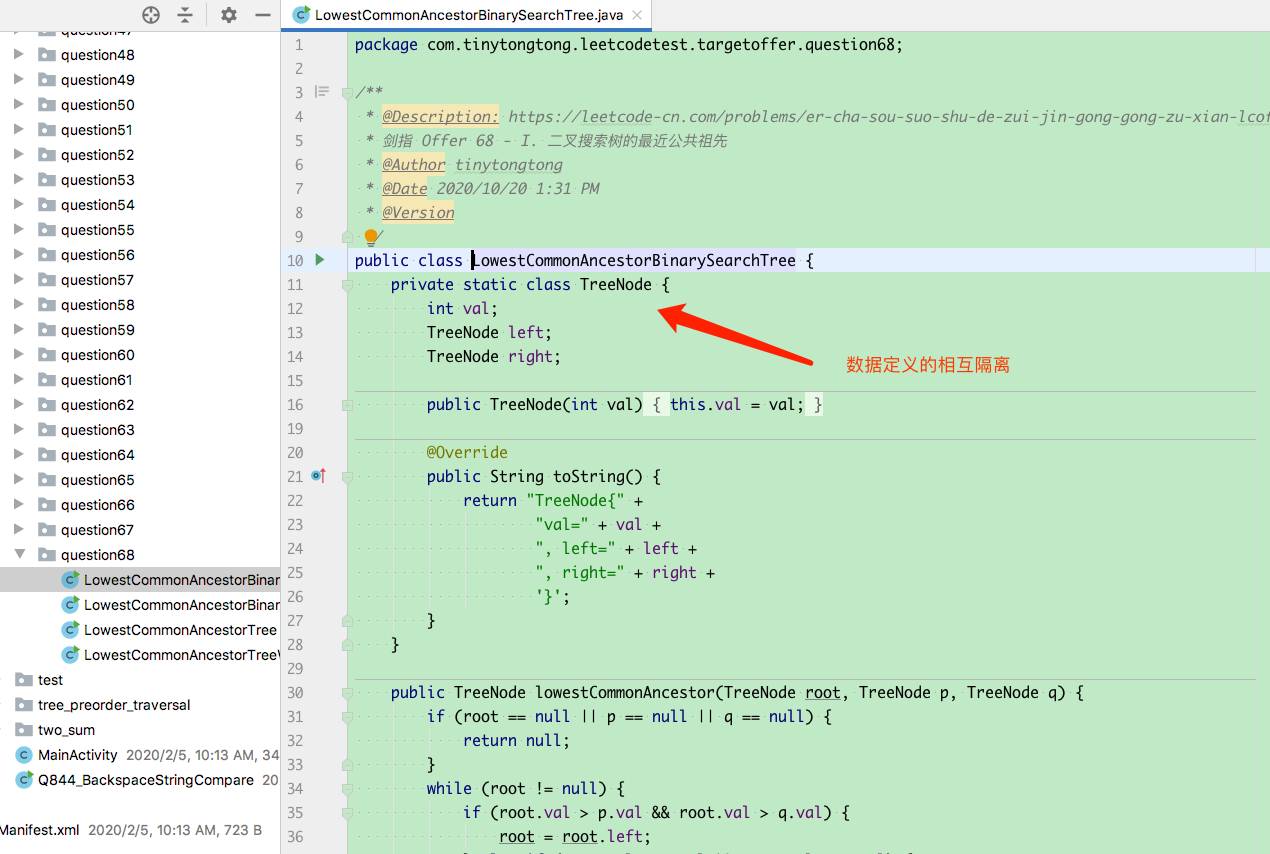
Task: Select the question61 folder
Action: [97, 380]
